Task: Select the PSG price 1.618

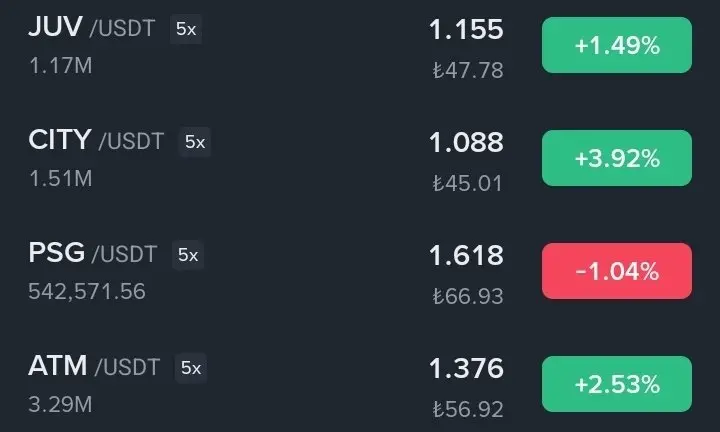Action: [x=467, y=255]
